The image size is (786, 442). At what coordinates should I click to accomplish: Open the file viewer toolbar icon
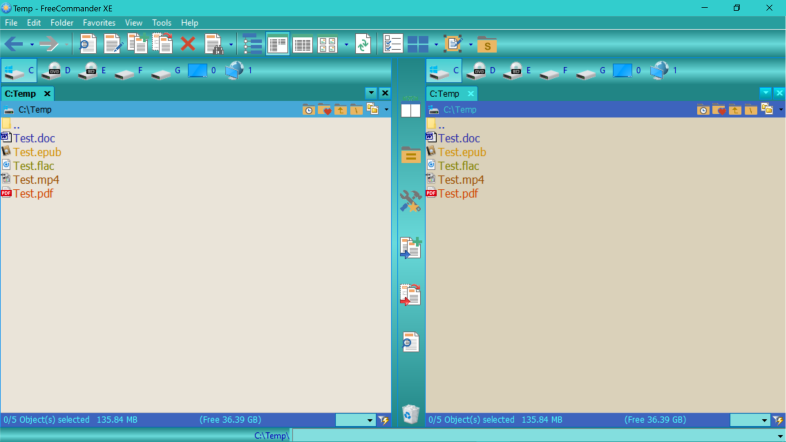[x=88, y=44]
